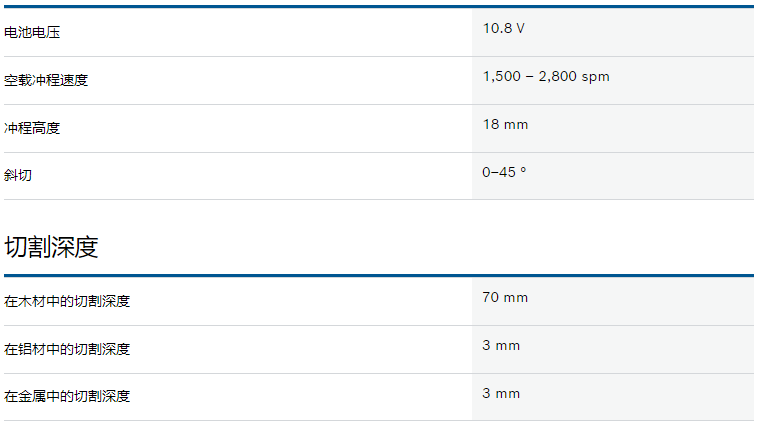This screenshot has width=763, height=429.
Task: Select the 1,500 – 2,800 spm value
Action: click(x=546, y=76)
